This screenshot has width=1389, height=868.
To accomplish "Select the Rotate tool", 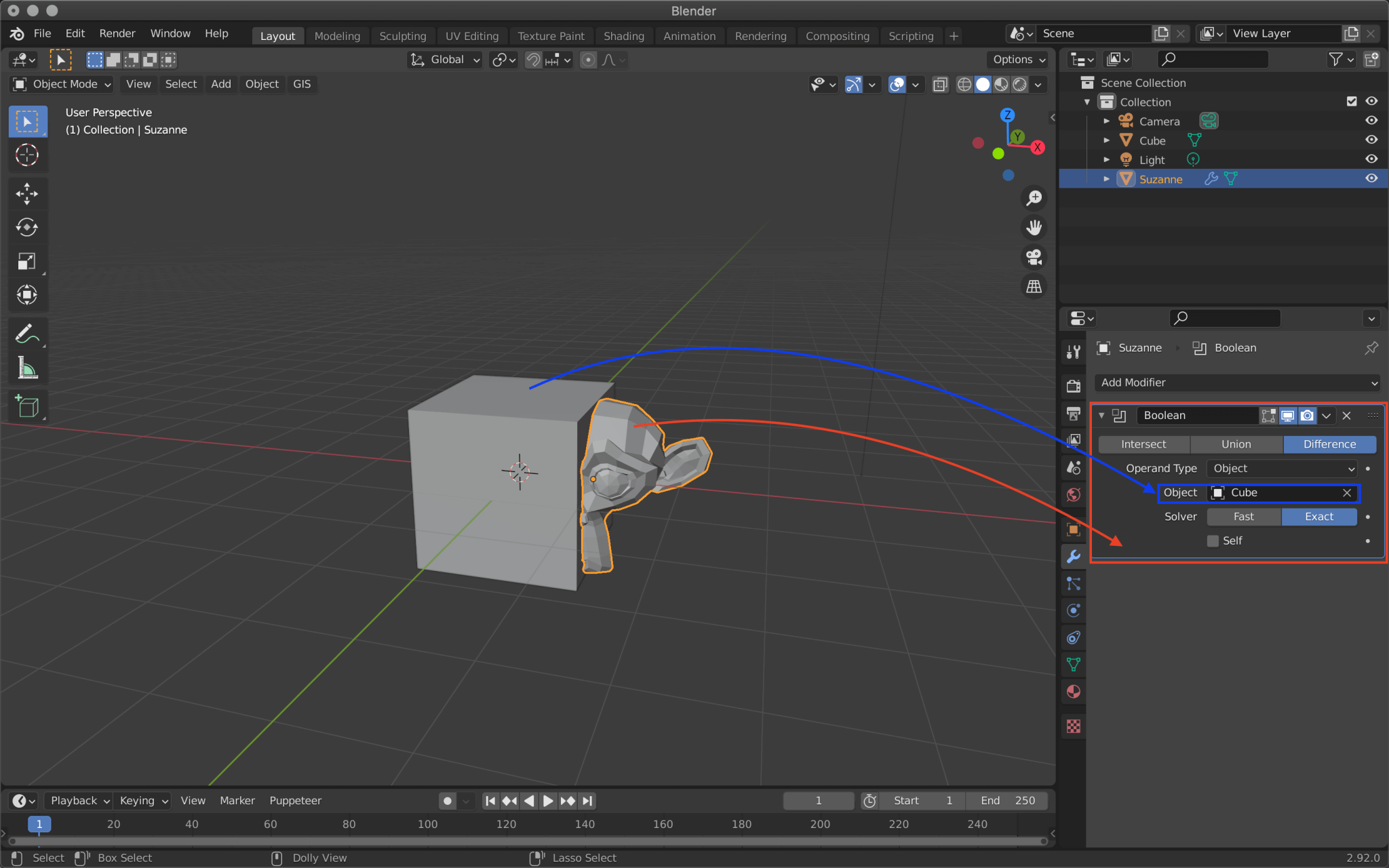I will coord(28,227).
